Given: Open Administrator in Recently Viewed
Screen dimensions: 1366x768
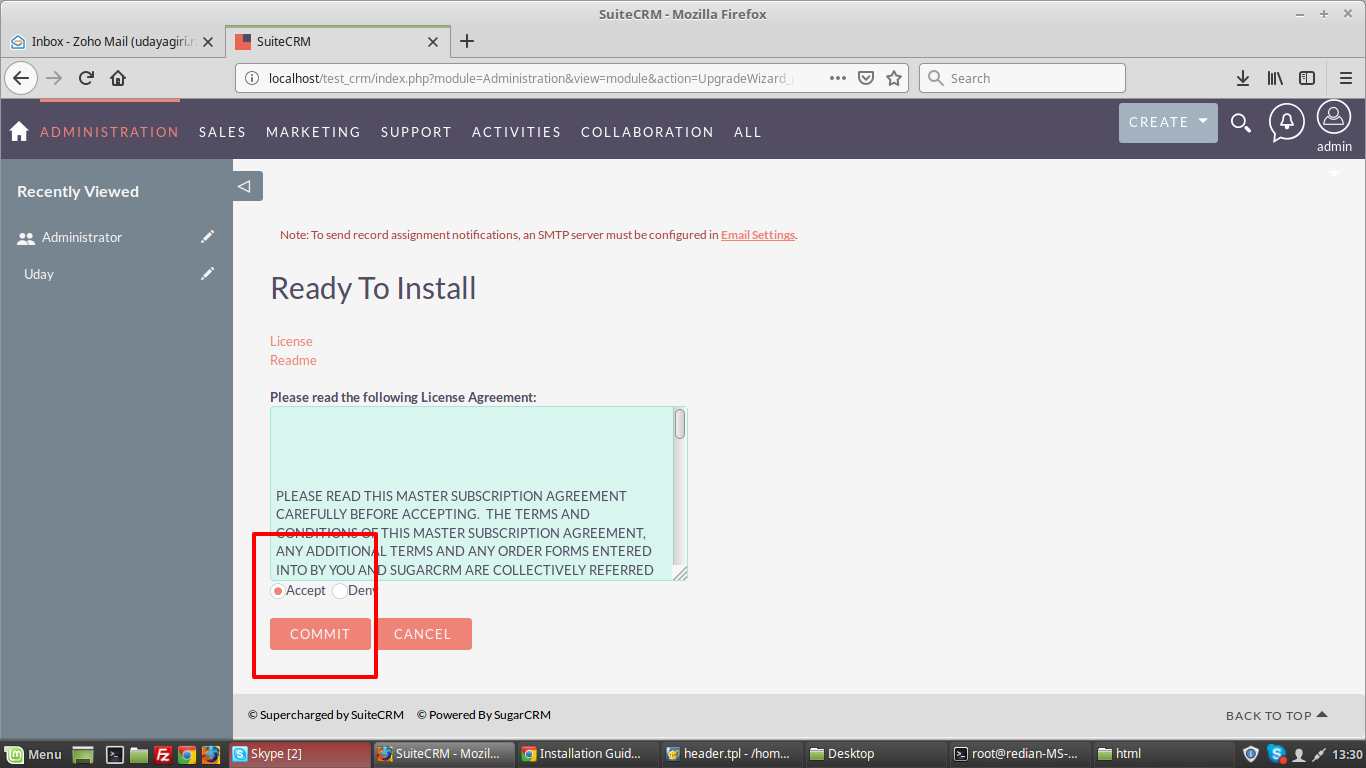Looking at the screenshot, I should click(x=82, y=237).
